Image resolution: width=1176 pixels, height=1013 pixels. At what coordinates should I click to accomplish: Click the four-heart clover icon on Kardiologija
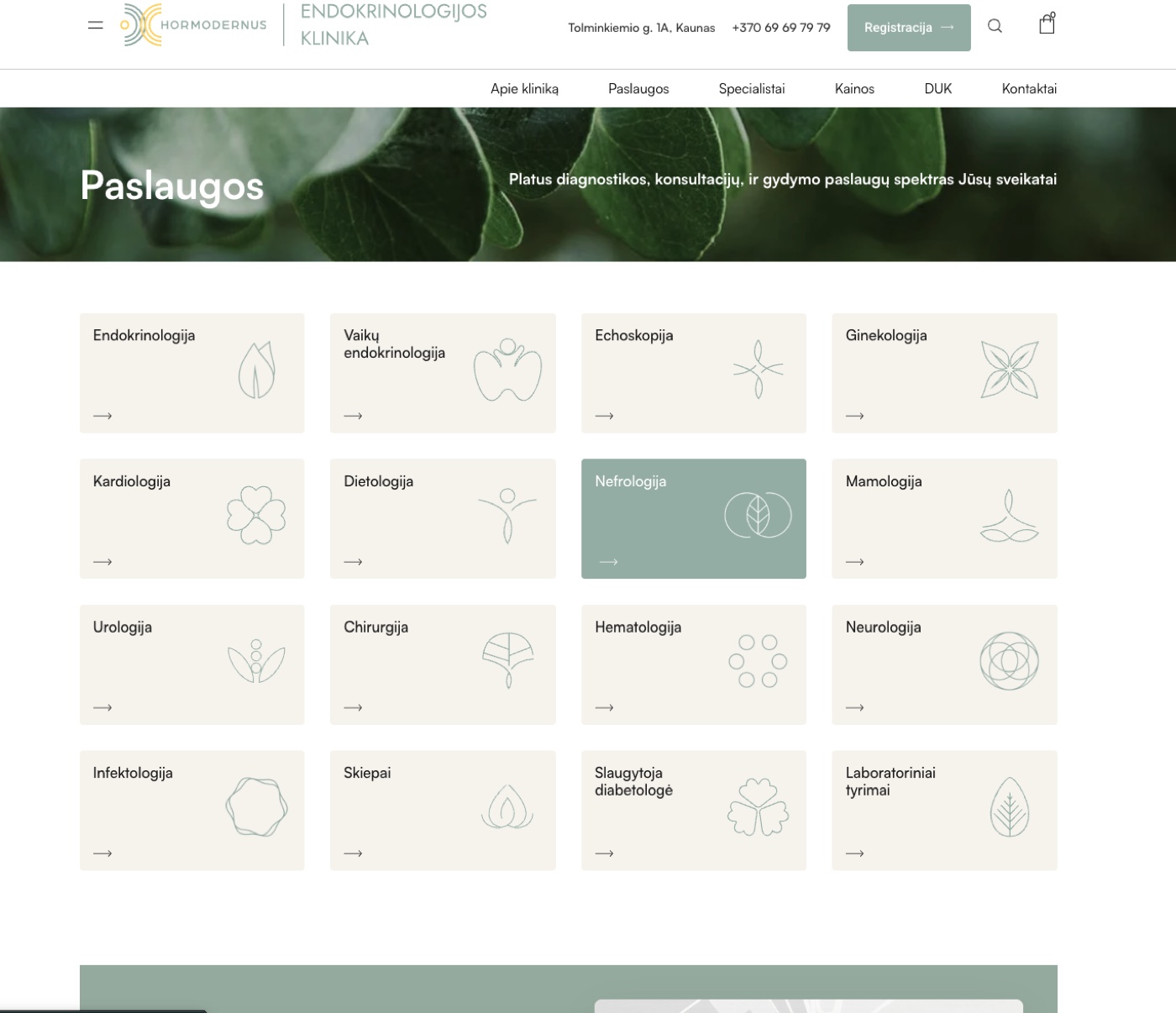coord(256,515)
